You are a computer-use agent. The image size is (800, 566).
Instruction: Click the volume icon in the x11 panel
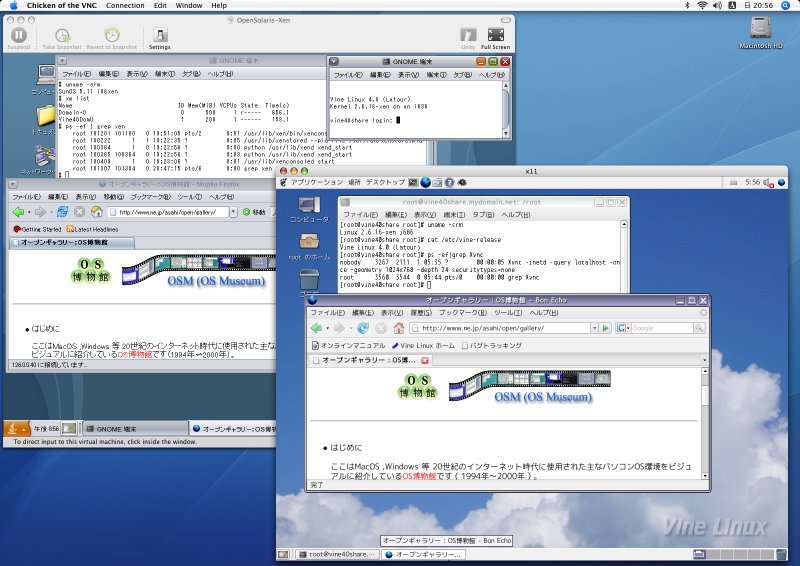[767, 182]
